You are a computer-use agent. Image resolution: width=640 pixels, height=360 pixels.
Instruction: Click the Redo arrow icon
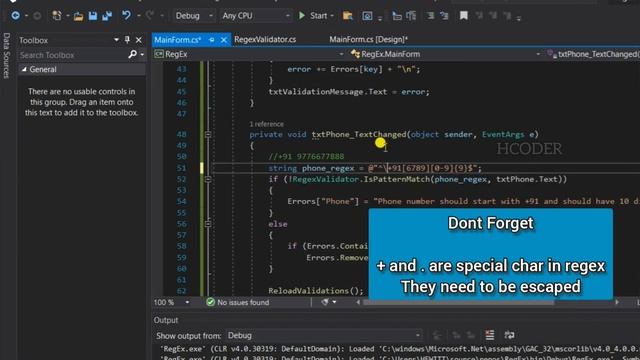pyautogui.click(x=149, y=16)
